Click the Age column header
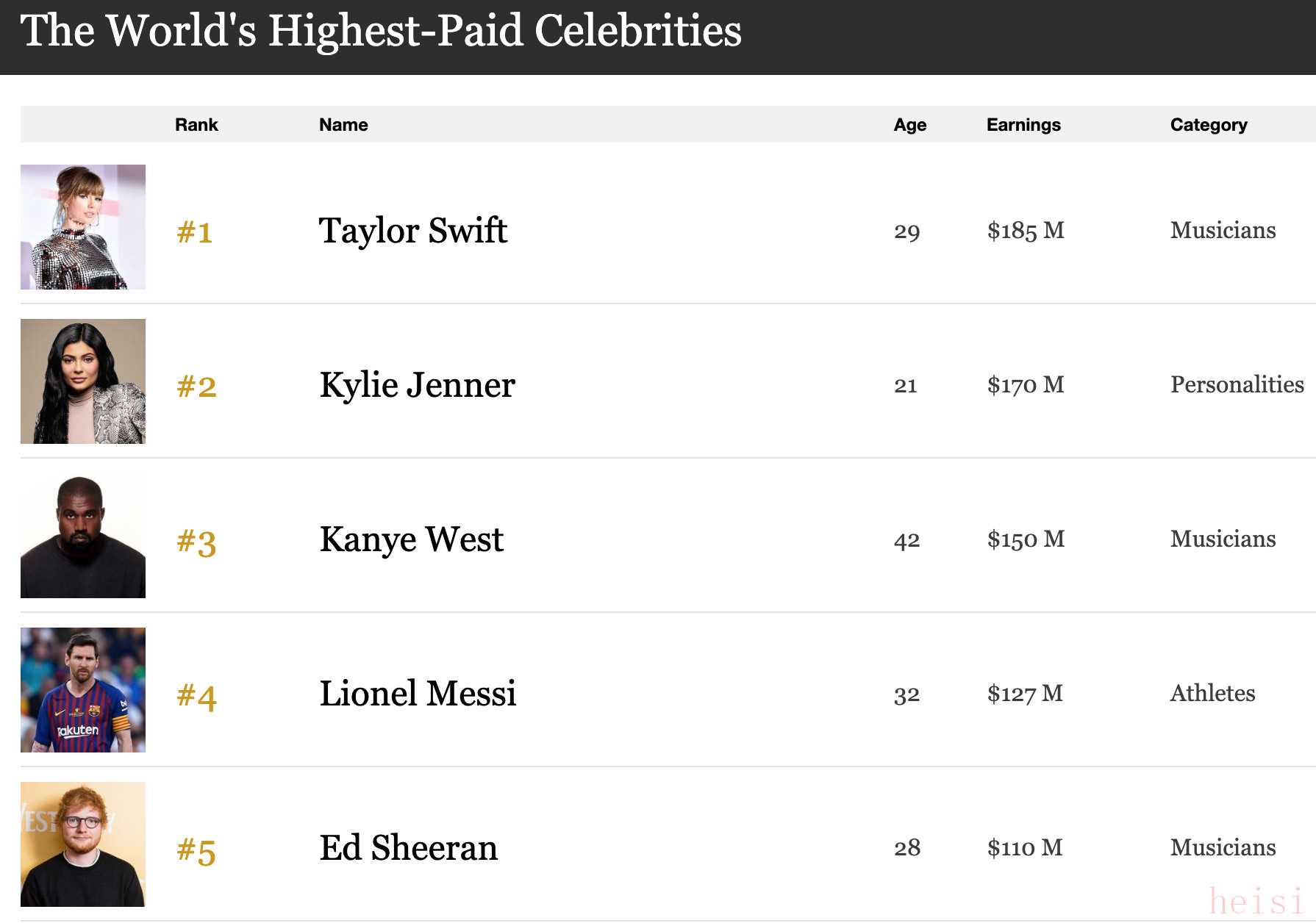Image resolution: width=1316 pixels, height=923 pixels. point(909,125)
